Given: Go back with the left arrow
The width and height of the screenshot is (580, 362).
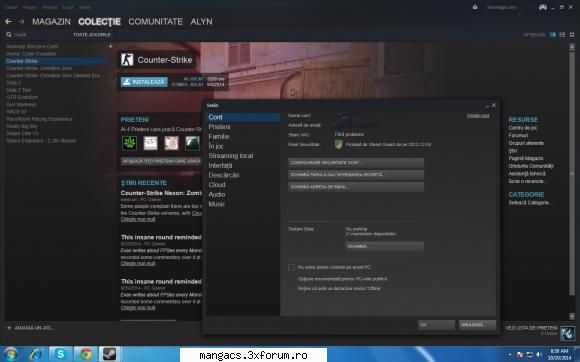Looking at the screenshot, I should pyautogui.click(x=8, y=22).
